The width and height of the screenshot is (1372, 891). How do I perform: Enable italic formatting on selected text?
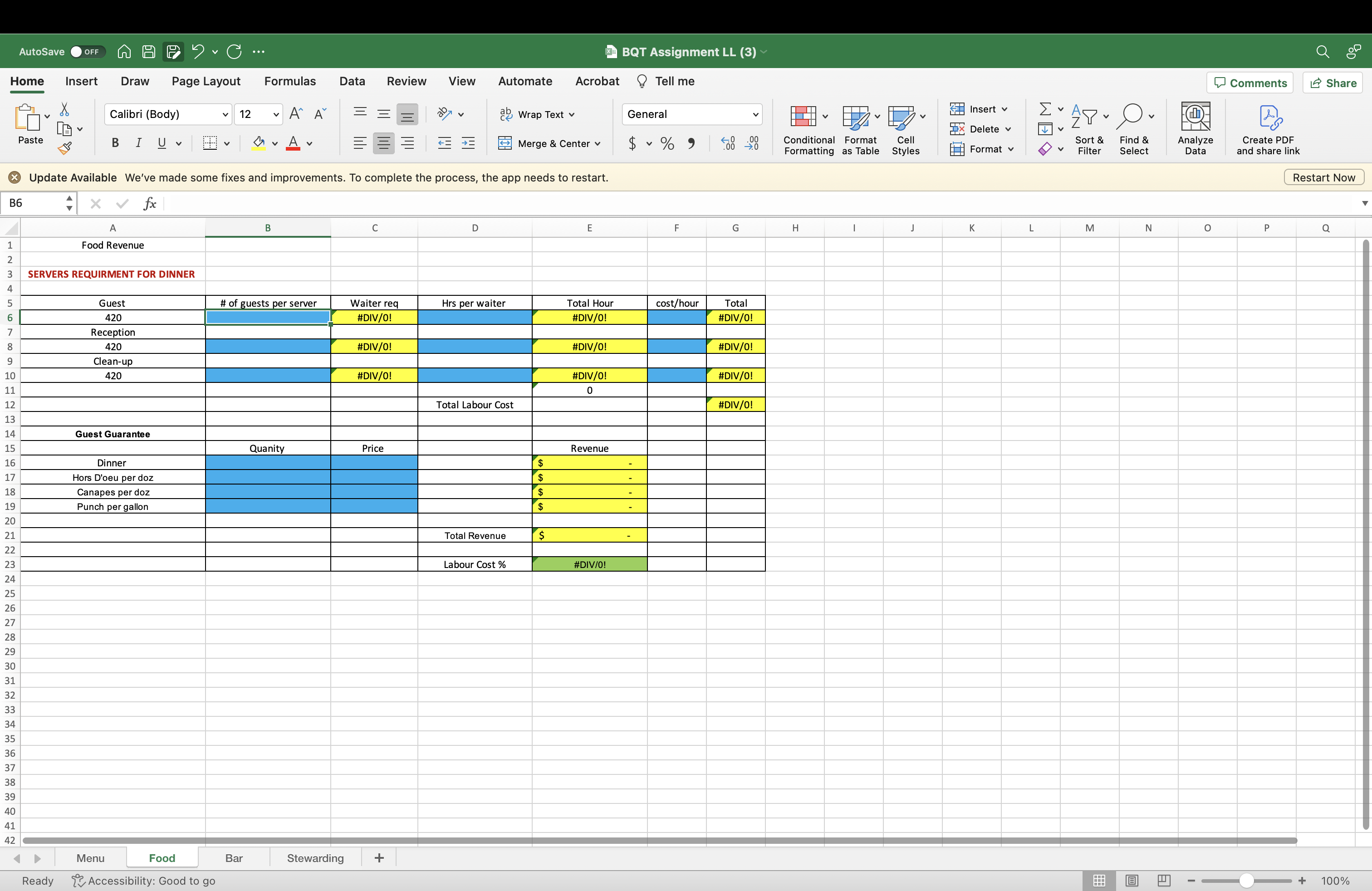137,144
